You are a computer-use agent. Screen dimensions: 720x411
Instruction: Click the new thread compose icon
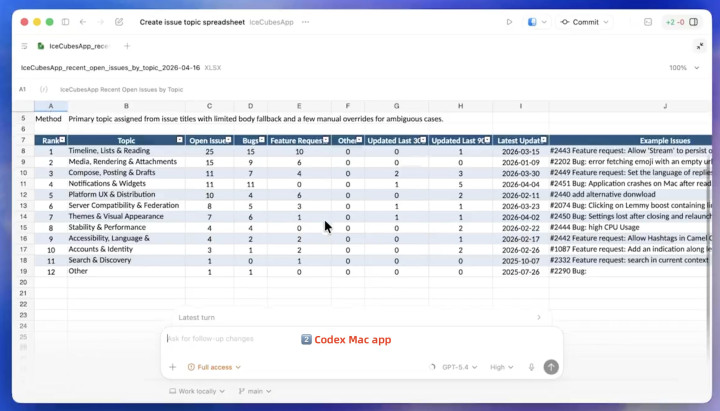click(119, 22)
